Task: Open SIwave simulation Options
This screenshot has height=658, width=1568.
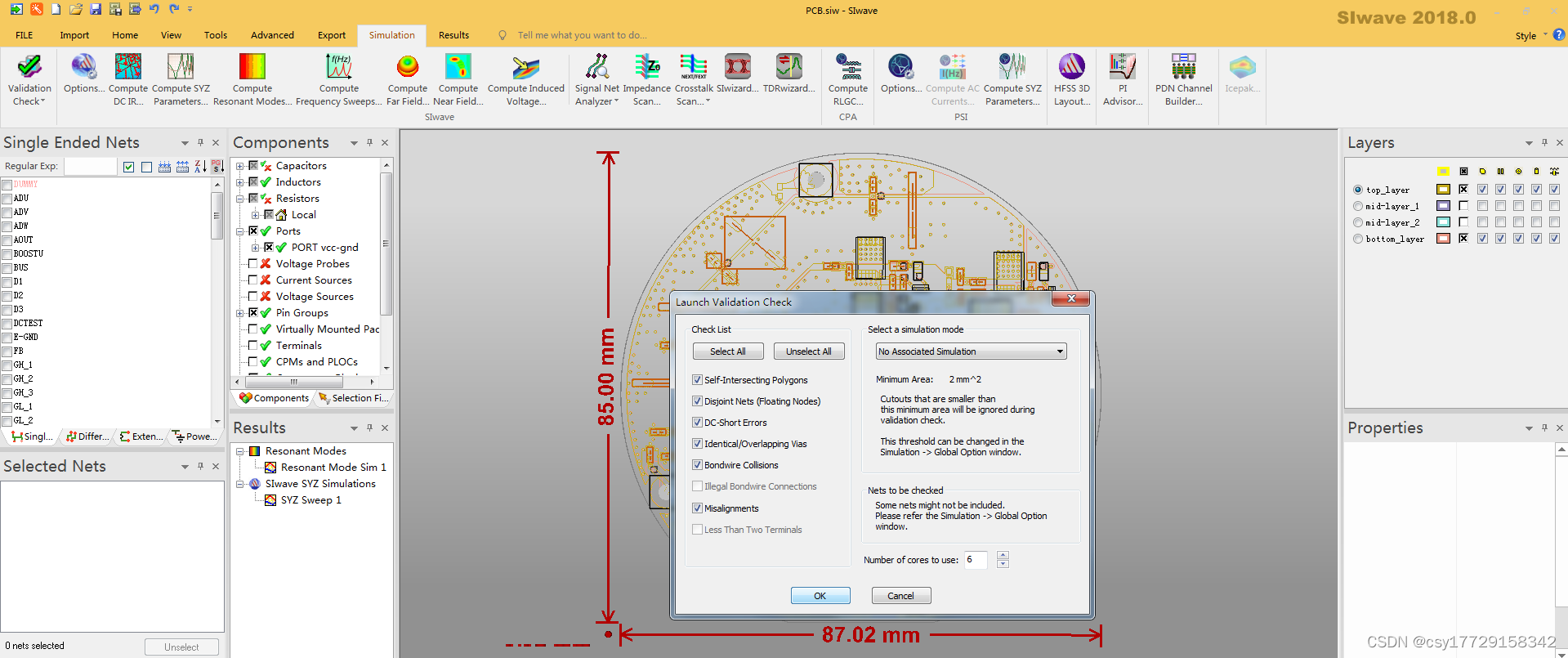Action: [x=83, y=74]
